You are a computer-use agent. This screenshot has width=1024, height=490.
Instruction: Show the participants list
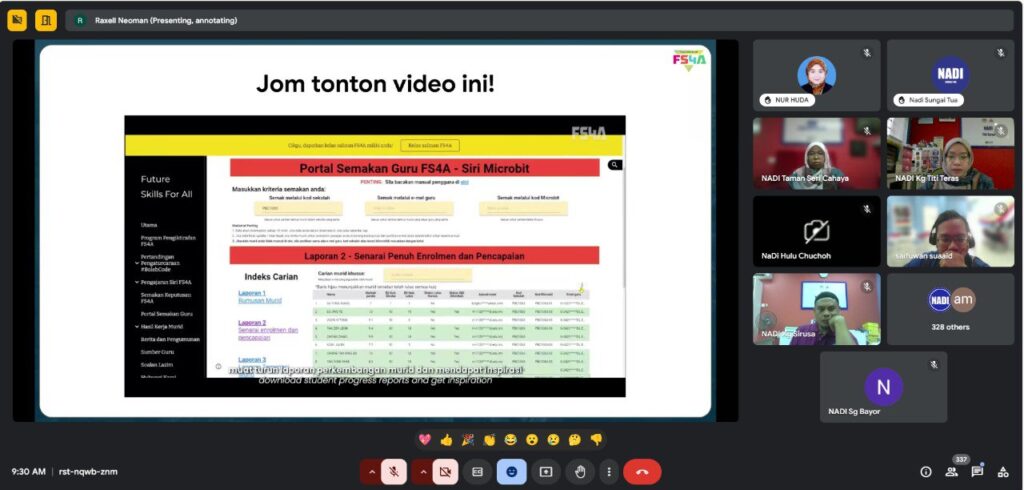coord(952,472)
